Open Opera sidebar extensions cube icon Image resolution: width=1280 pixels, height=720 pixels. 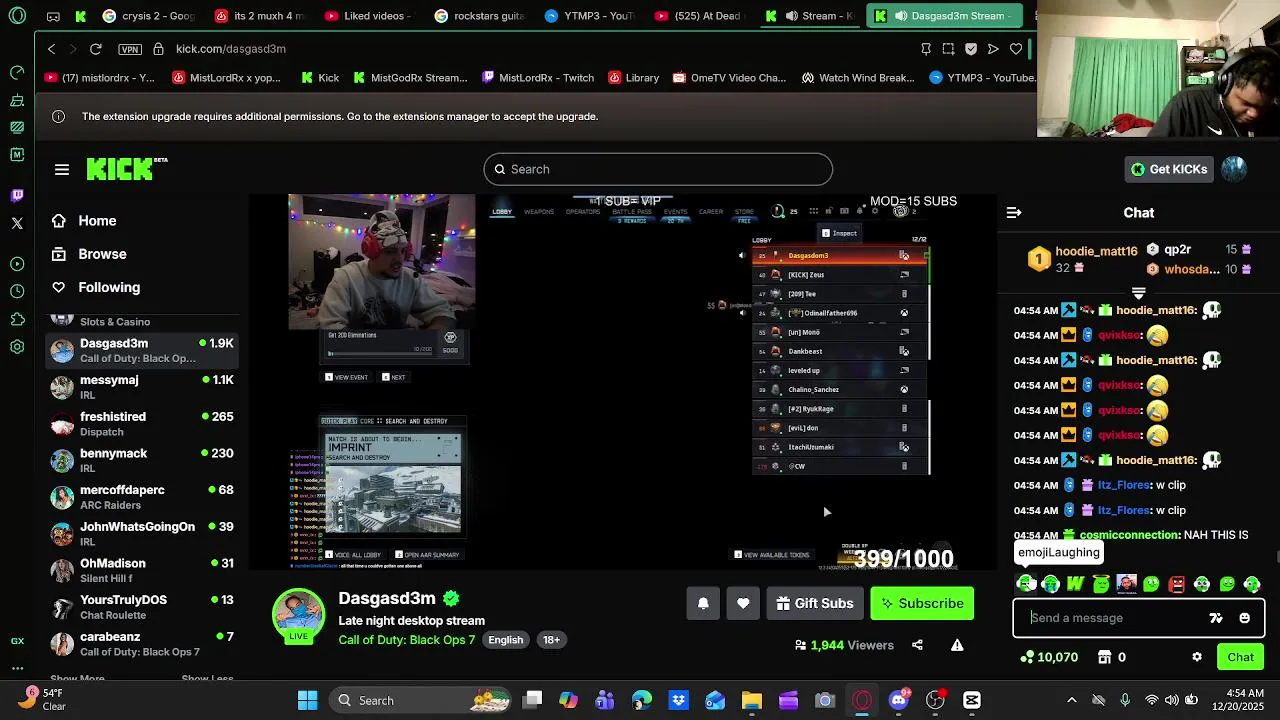click(17, 319)
